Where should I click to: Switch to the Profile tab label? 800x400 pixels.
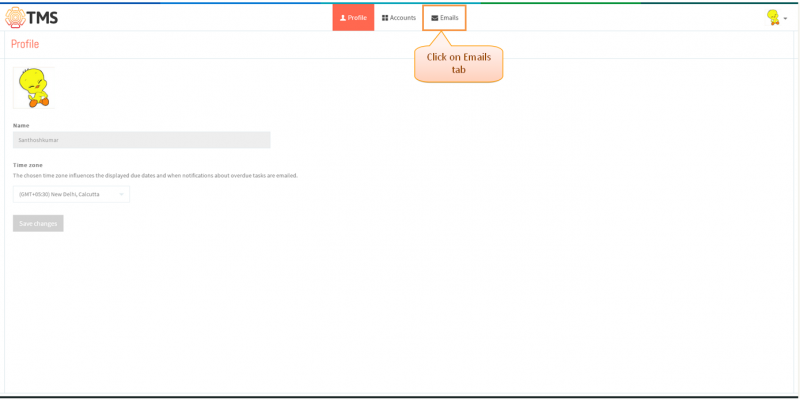pos(357,18)
